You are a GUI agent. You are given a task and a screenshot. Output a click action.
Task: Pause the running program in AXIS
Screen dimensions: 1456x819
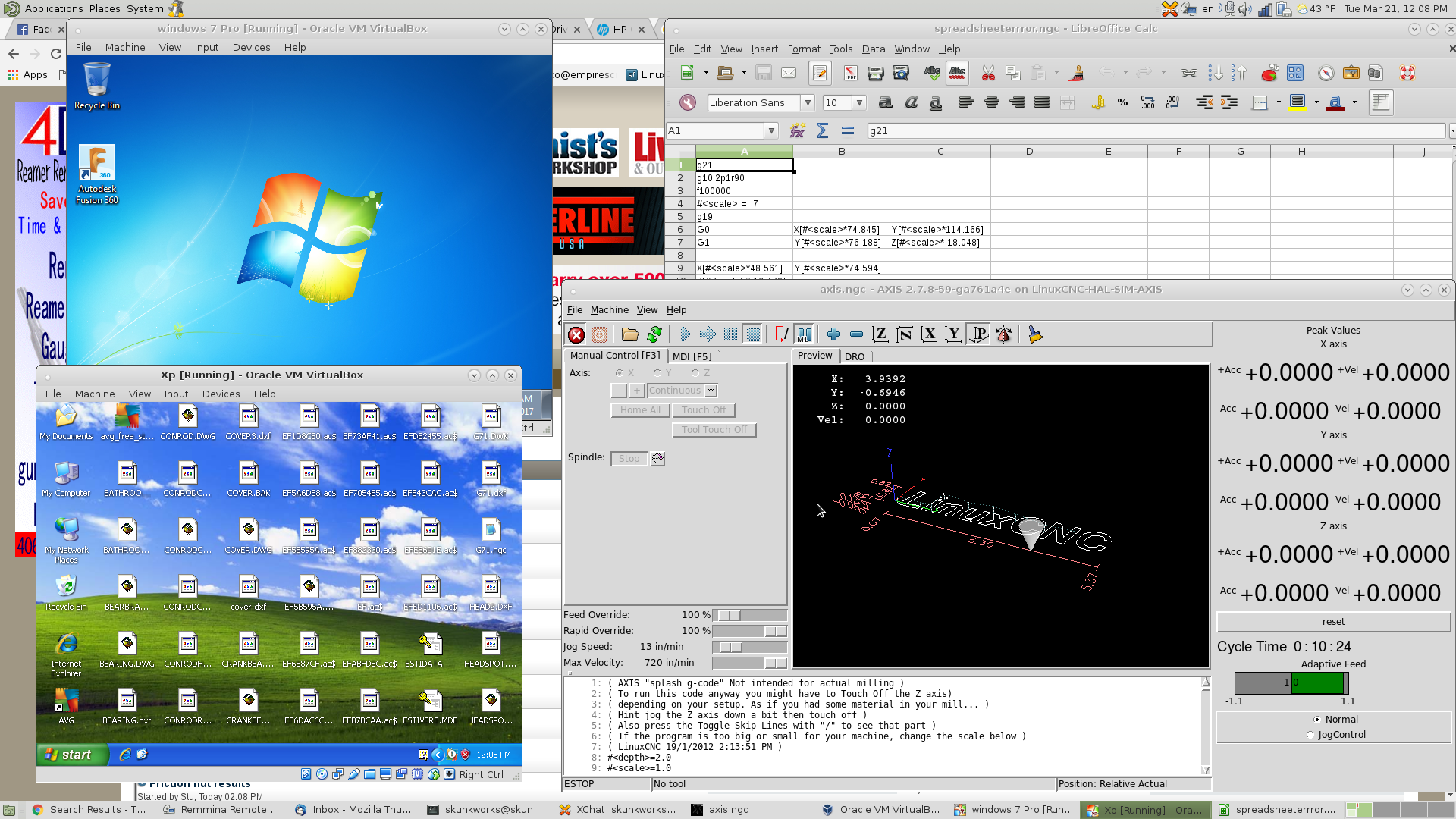(730, 334)
